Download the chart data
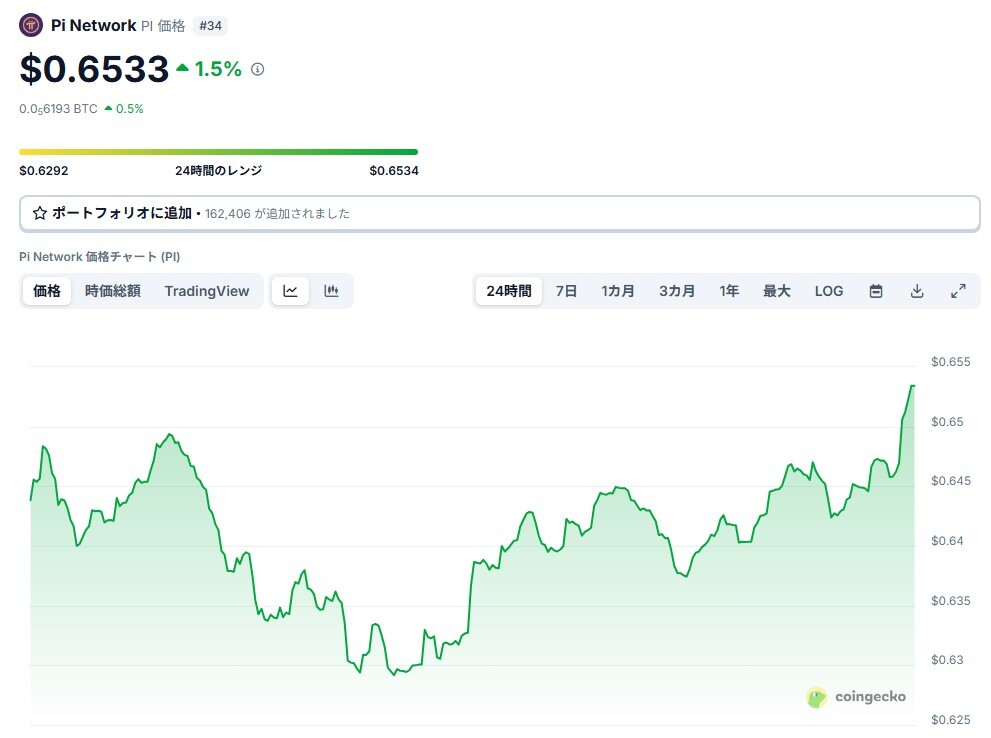 (917, 291)
